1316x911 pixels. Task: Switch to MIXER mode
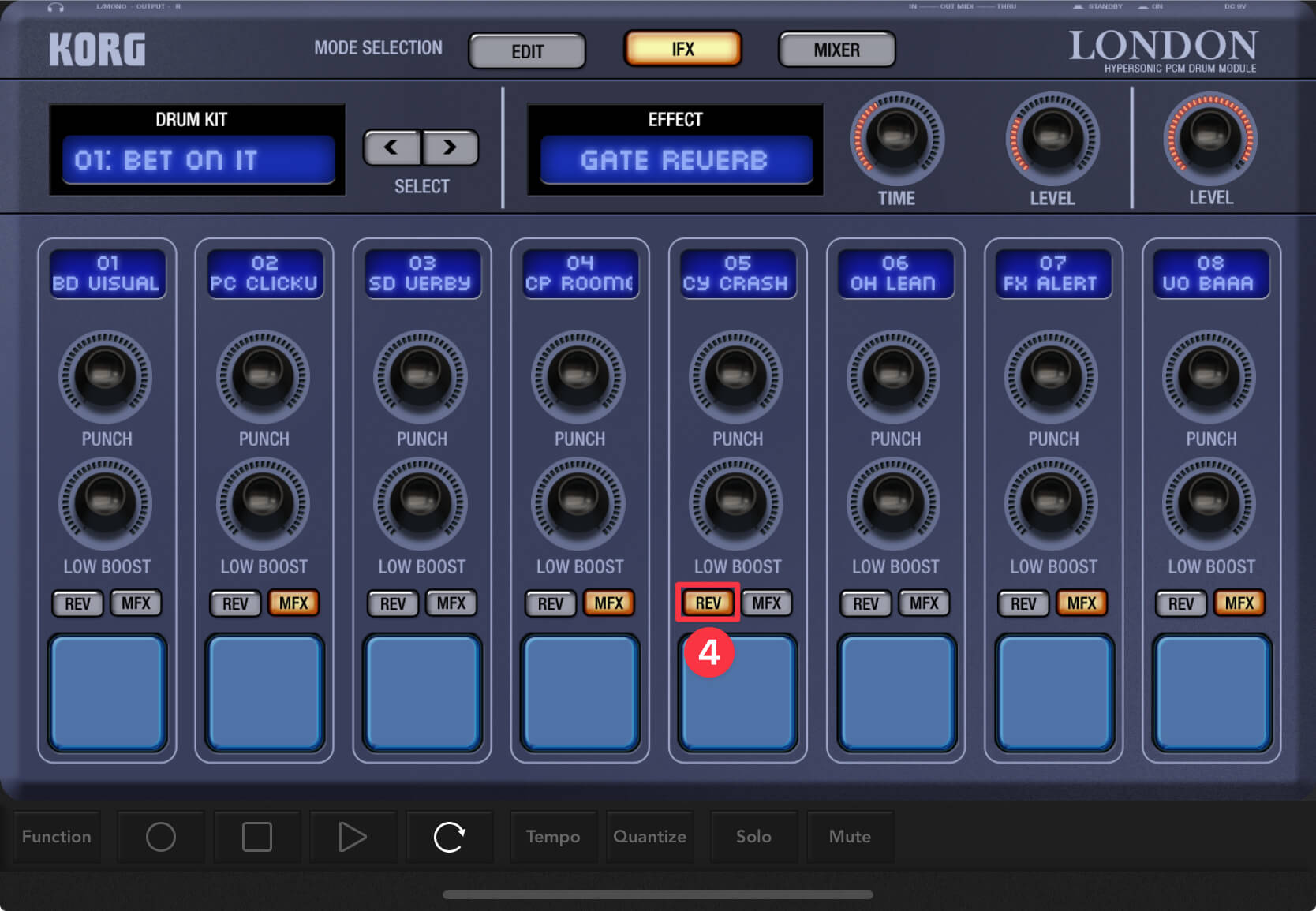pyautogui.click(x=836, y=50)
